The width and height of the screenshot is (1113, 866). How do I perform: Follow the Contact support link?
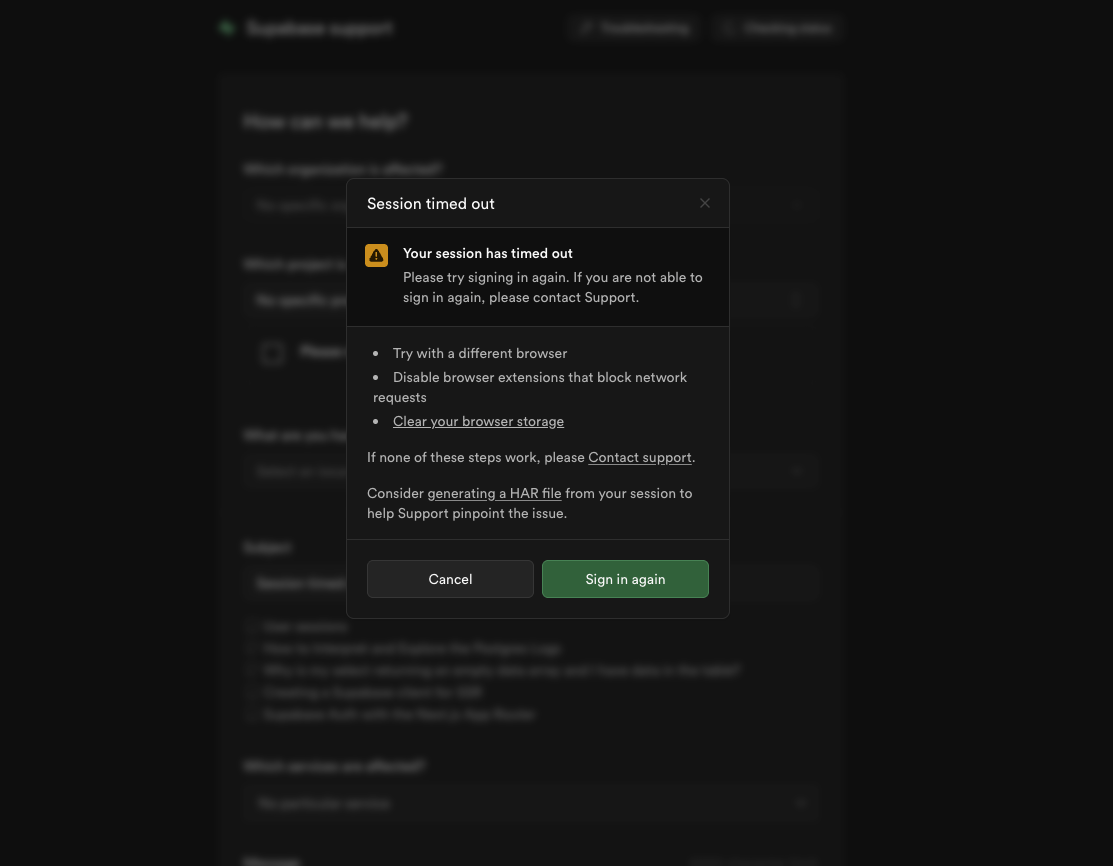(x=640, y=457)
